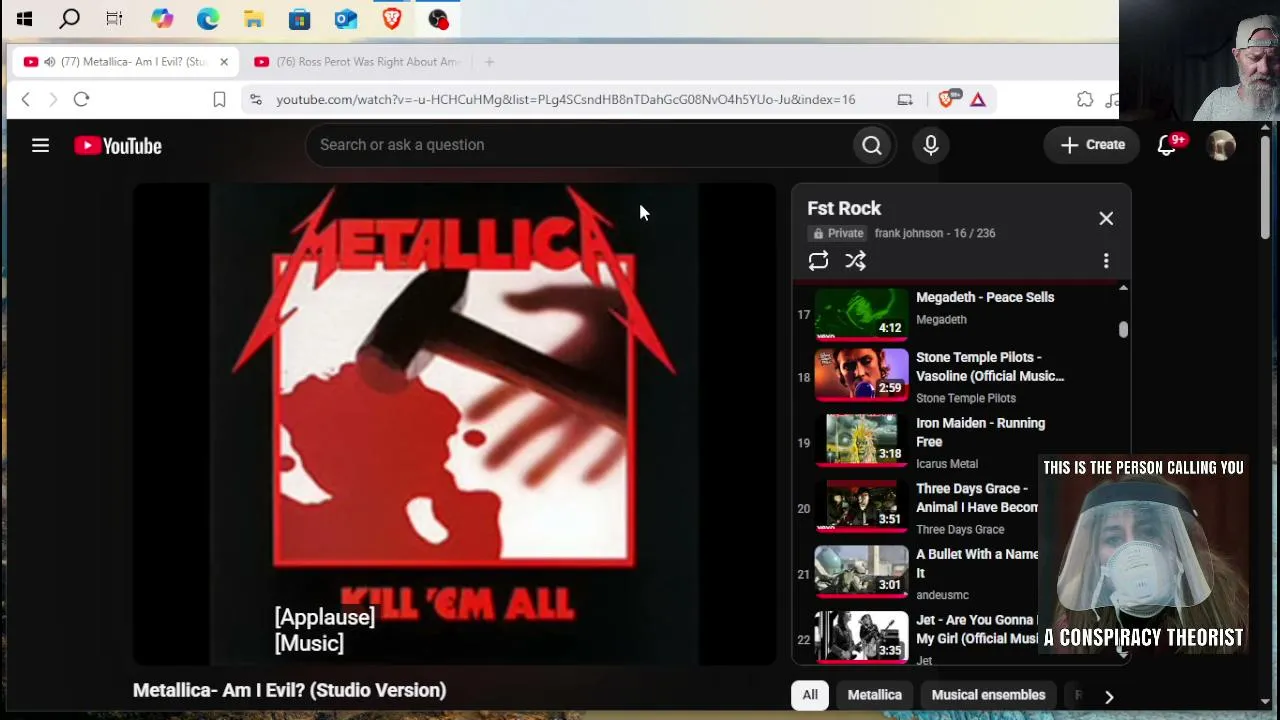Open Microsoft Store from the taskbar
This screenshot has width=1280, height=720.
[x=300, y=18]
